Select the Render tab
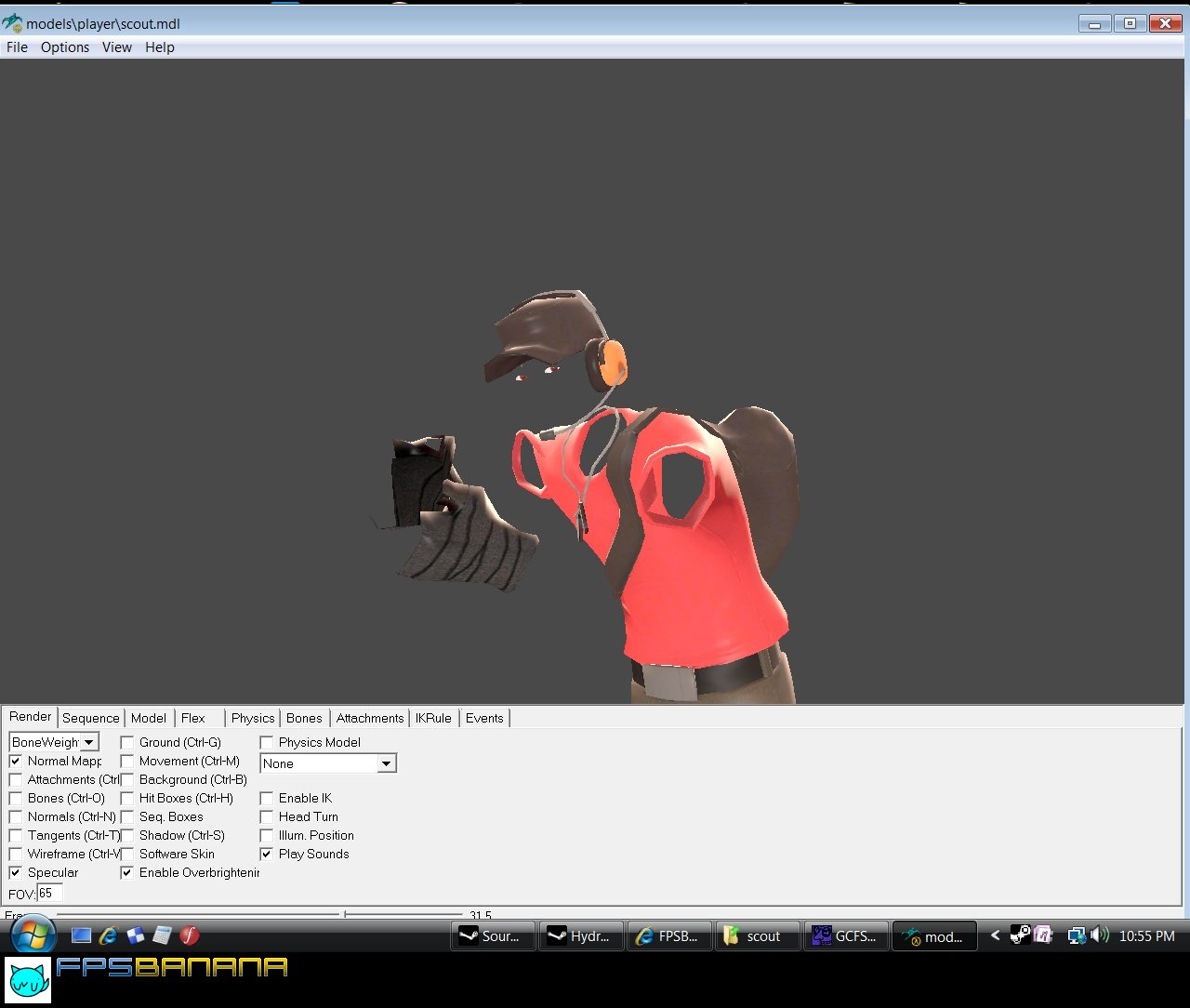The height and width of the screenshot is (1008, 1190). pyautogui.click(x=31, y=717)
